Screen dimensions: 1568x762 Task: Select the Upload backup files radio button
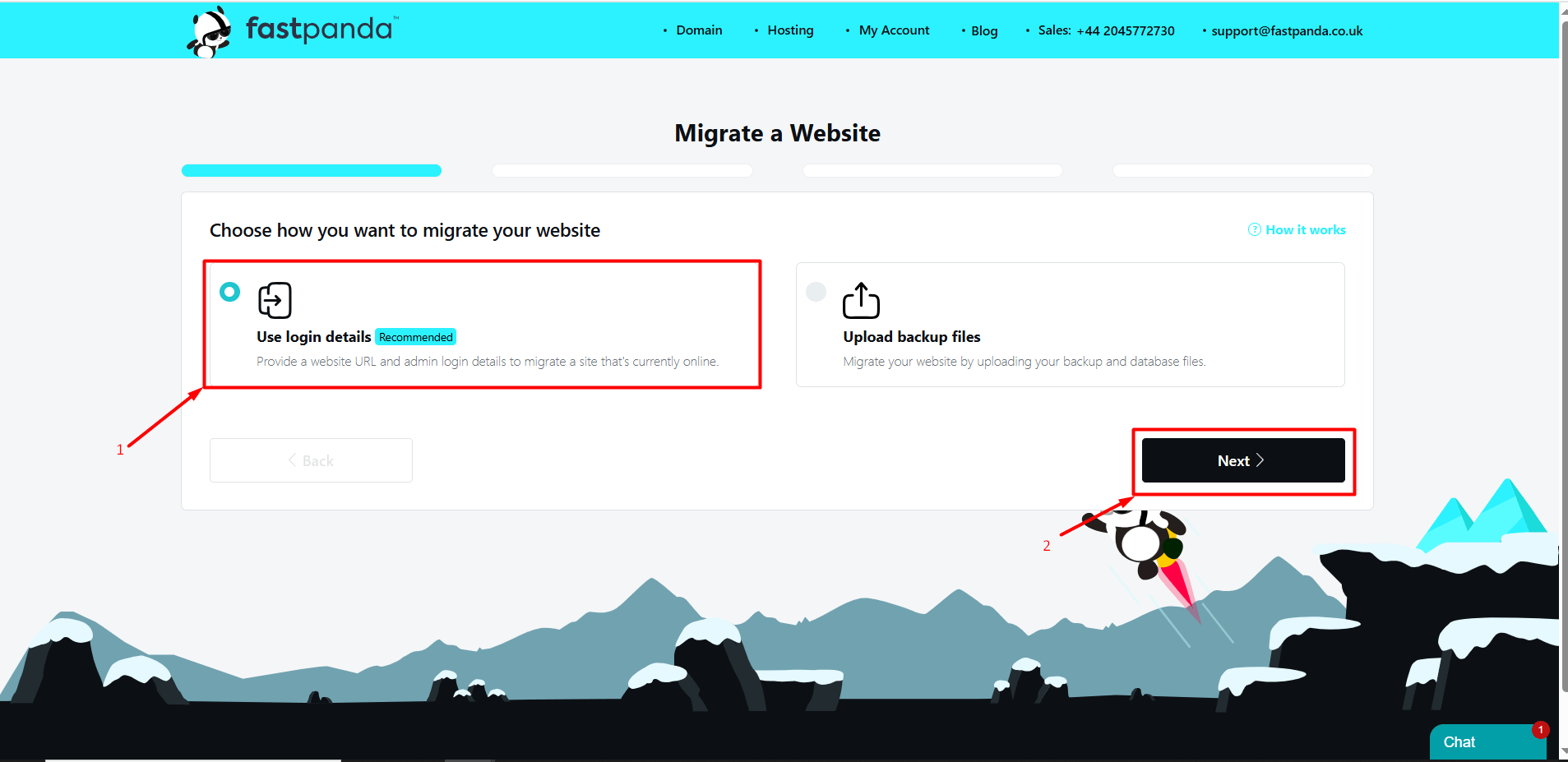click(x=816, y=292)
